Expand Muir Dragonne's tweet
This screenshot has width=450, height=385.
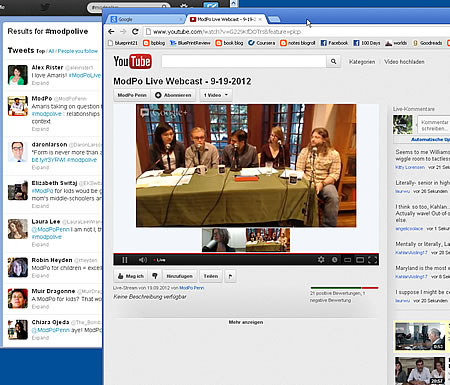click(40, 306)
